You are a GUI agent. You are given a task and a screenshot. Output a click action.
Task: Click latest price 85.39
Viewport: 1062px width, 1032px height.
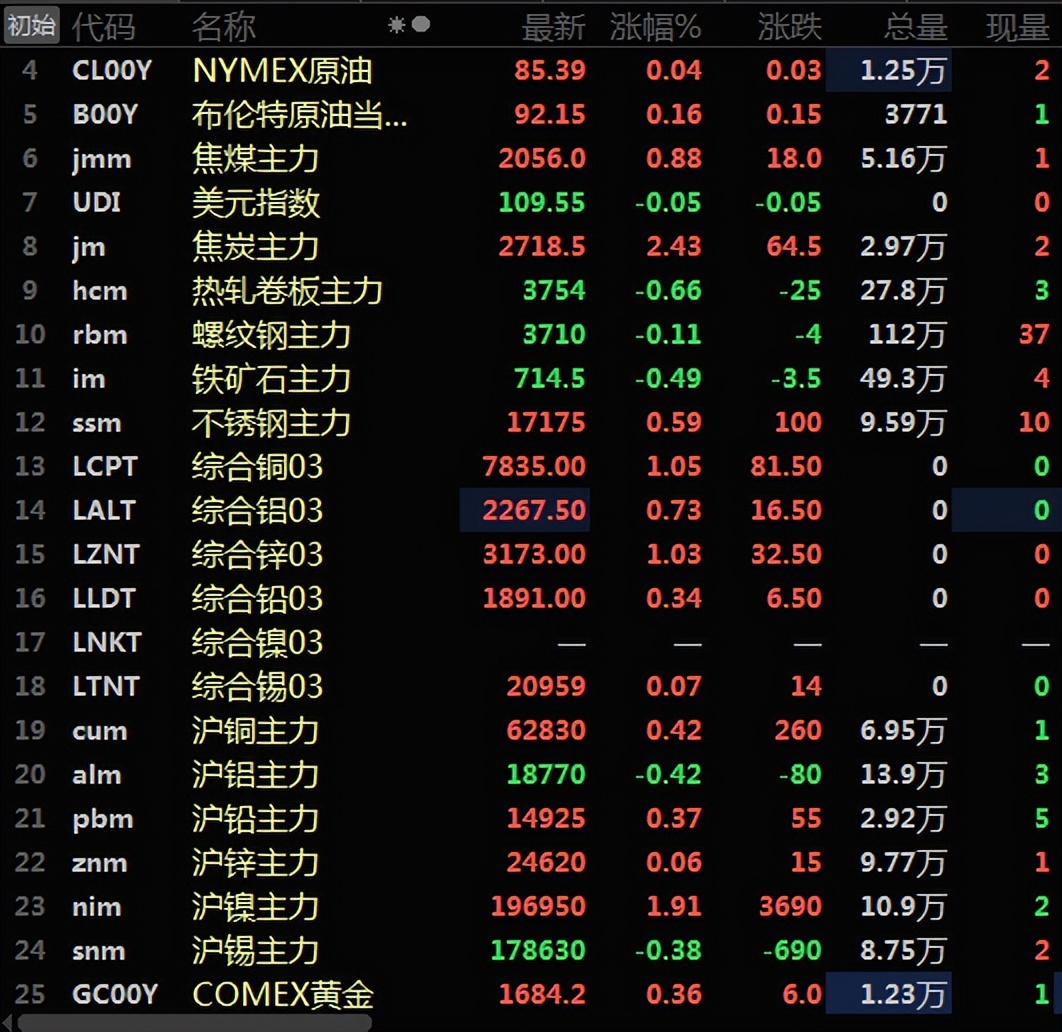click(x=549, y=70)
